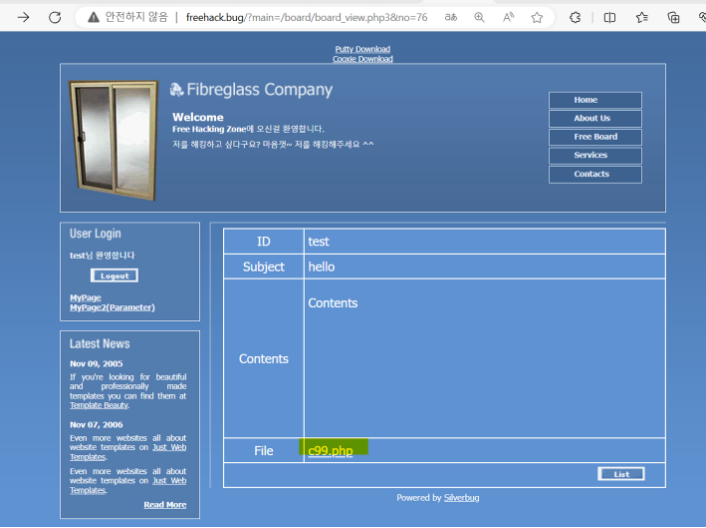Open the read aloud icon
Screen dimensions: 706x528
point(508,17)
